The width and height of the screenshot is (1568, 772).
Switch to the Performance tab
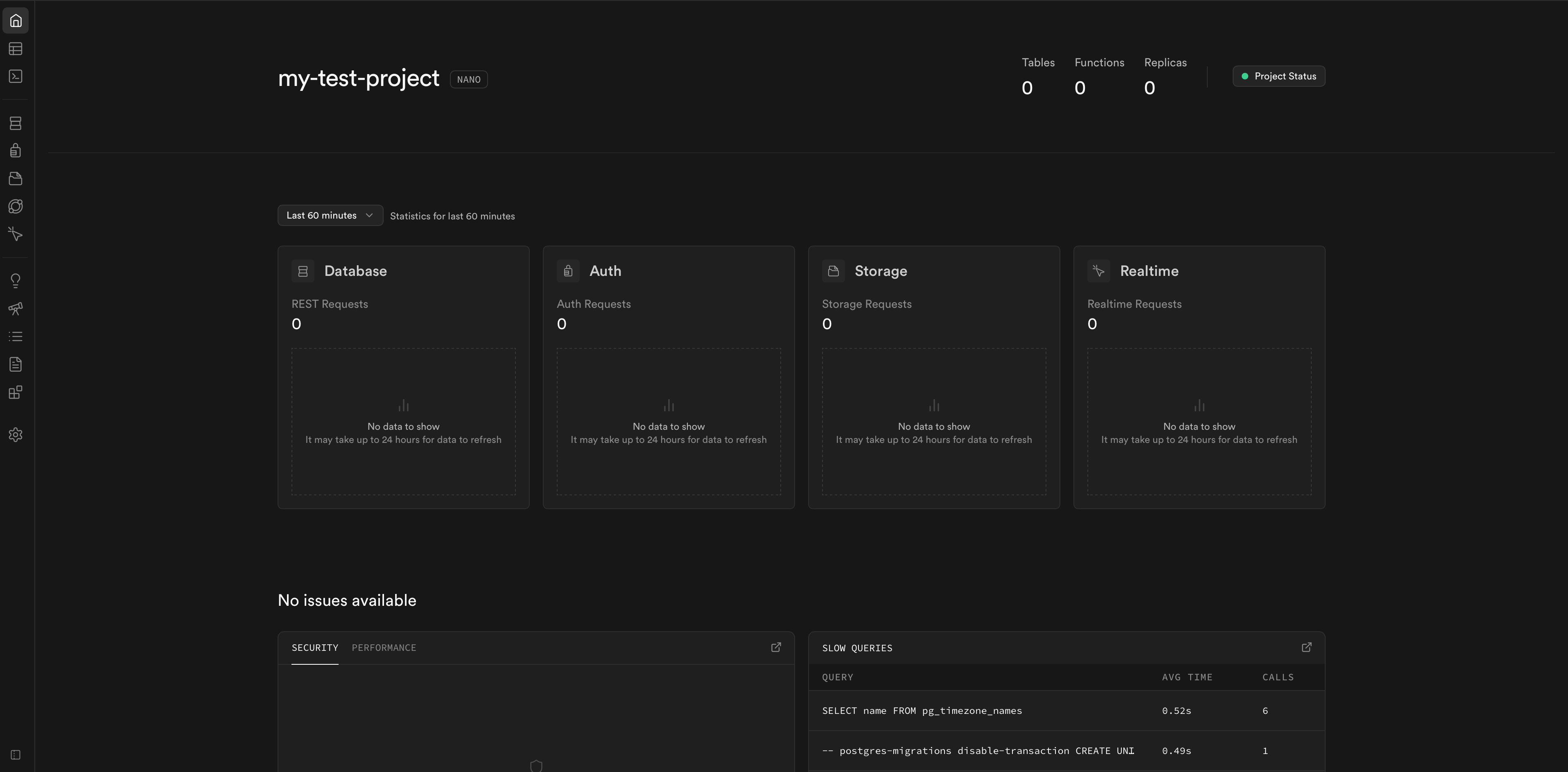(x=384, y=648)
